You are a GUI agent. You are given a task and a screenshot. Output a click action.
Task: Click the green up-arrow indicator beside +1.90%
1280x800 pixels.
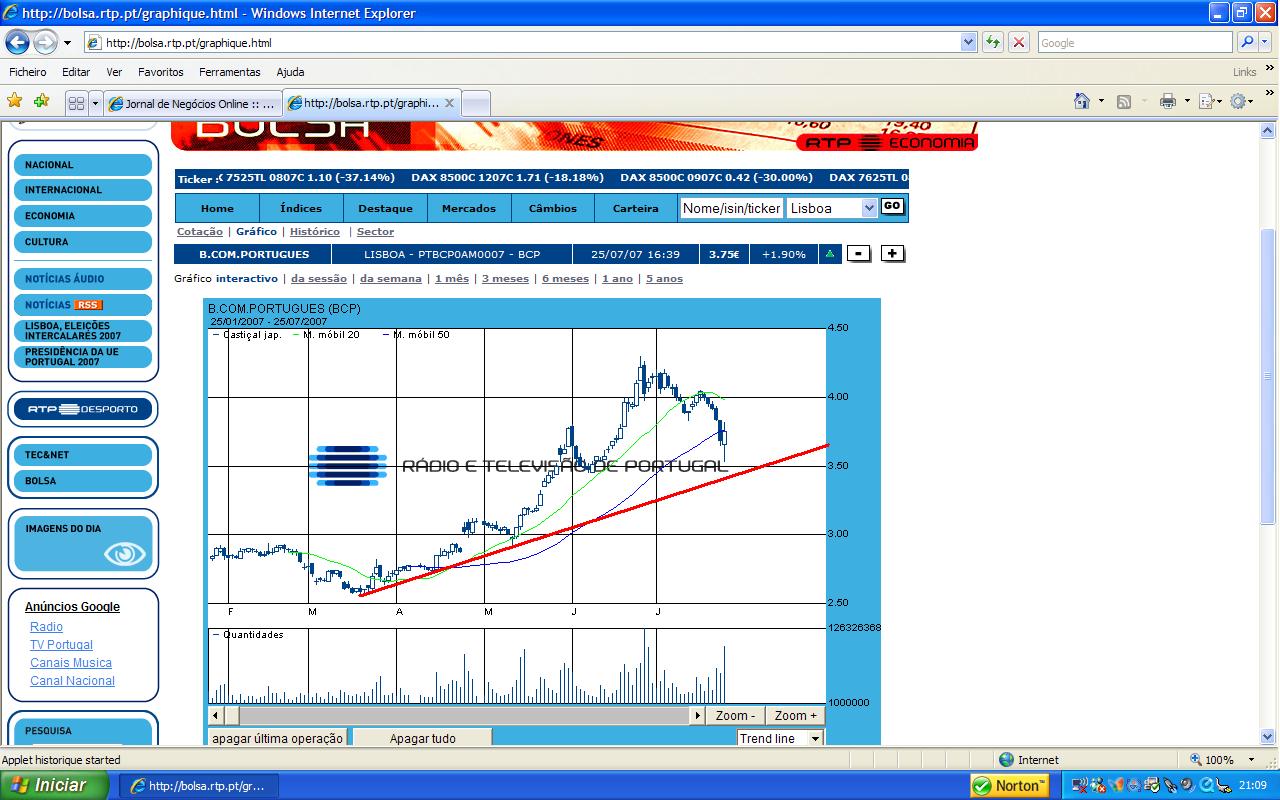click(x=829, y=254)
